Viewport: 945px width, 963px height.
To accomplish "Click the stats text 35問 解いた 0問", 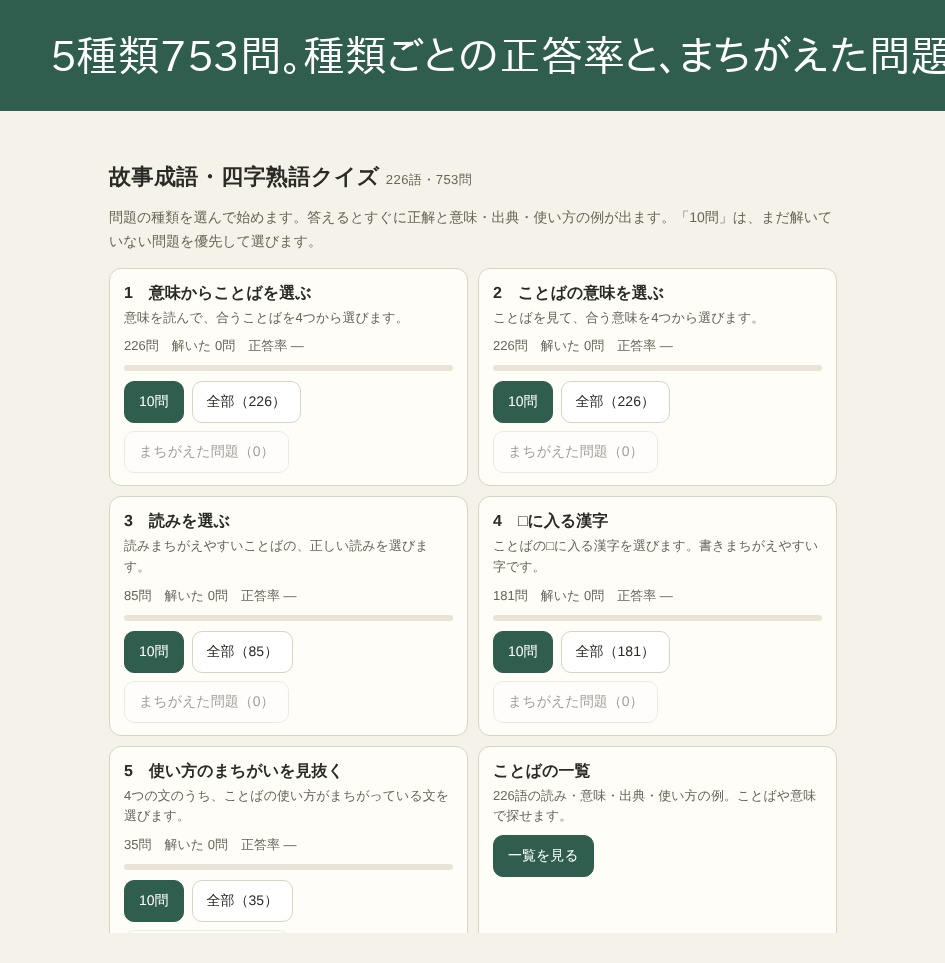I will tap(176, 845).
